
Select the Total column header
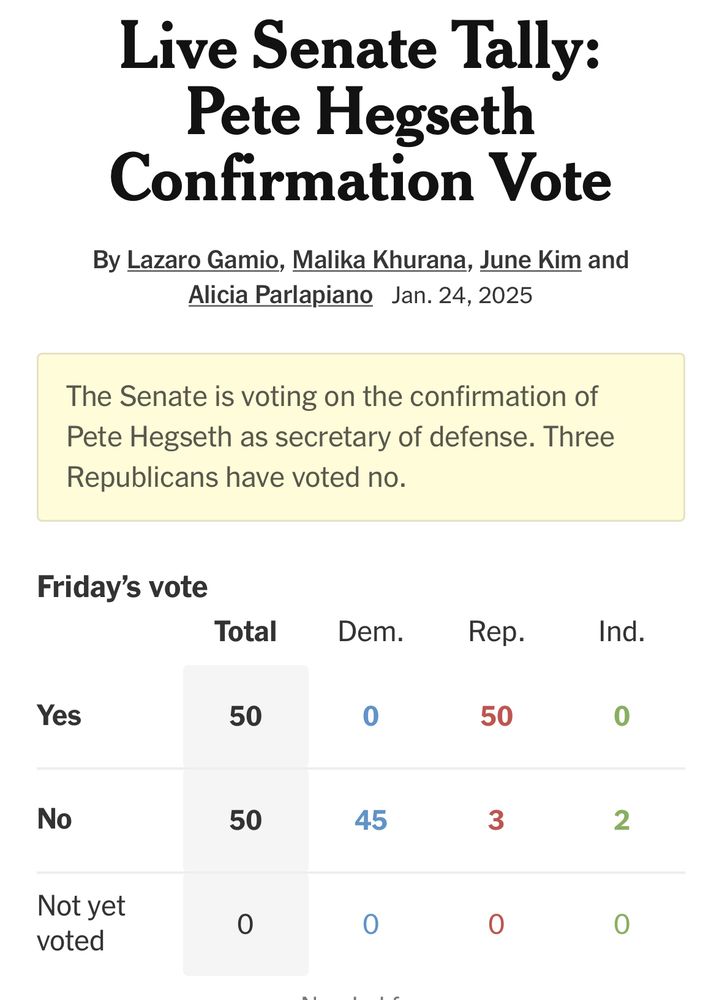pos(246,632)
